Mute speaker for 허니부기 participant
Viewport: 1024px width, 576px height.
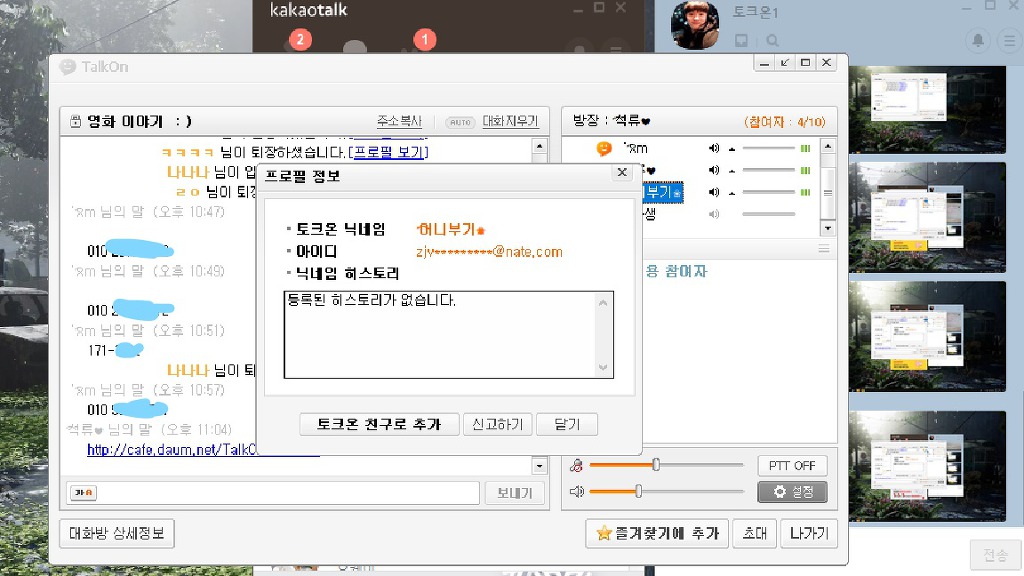714,192
